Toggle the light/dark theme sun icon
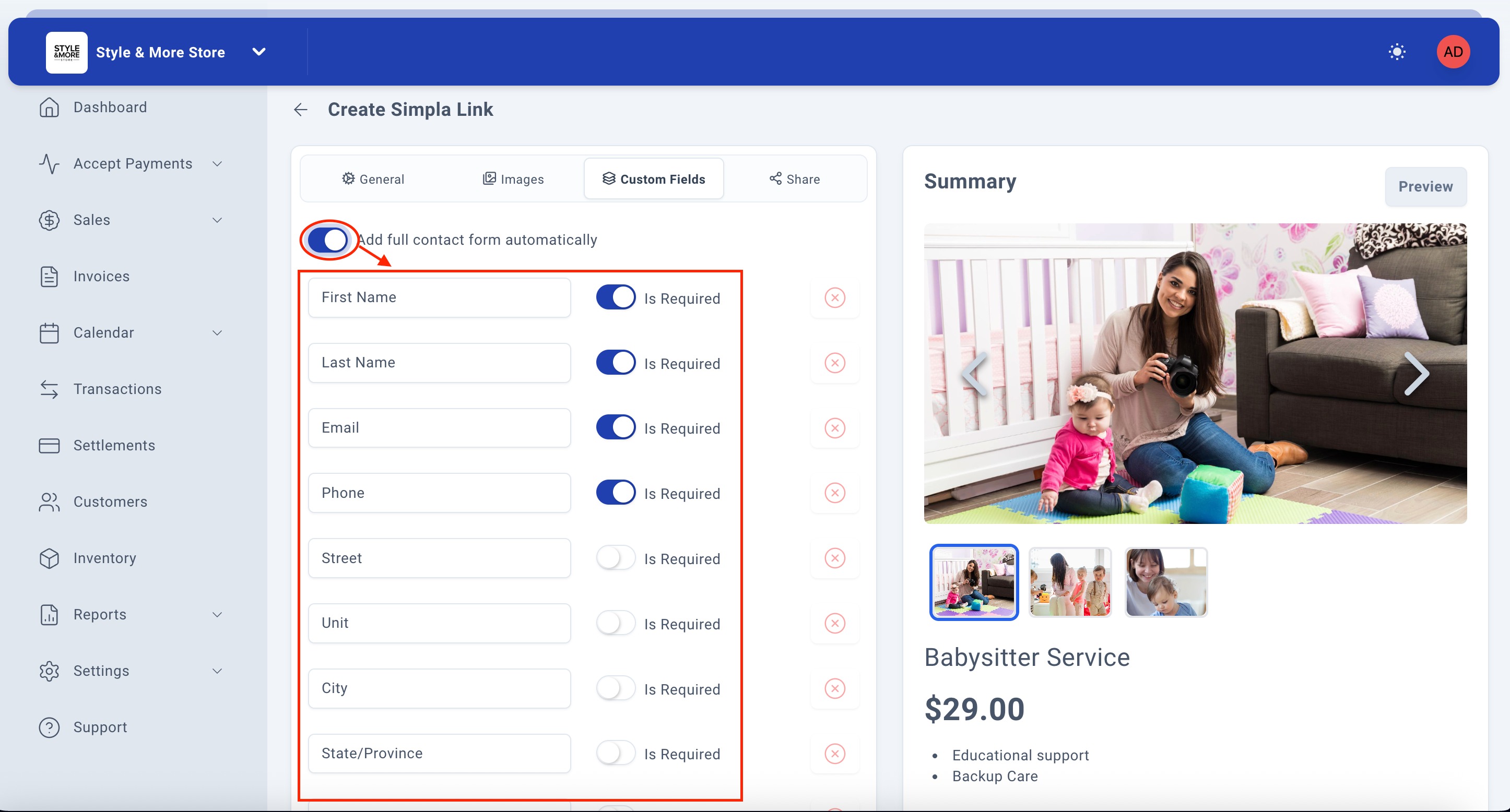Viewport: 1510px width, 812px height. [x=1397, y=52]
